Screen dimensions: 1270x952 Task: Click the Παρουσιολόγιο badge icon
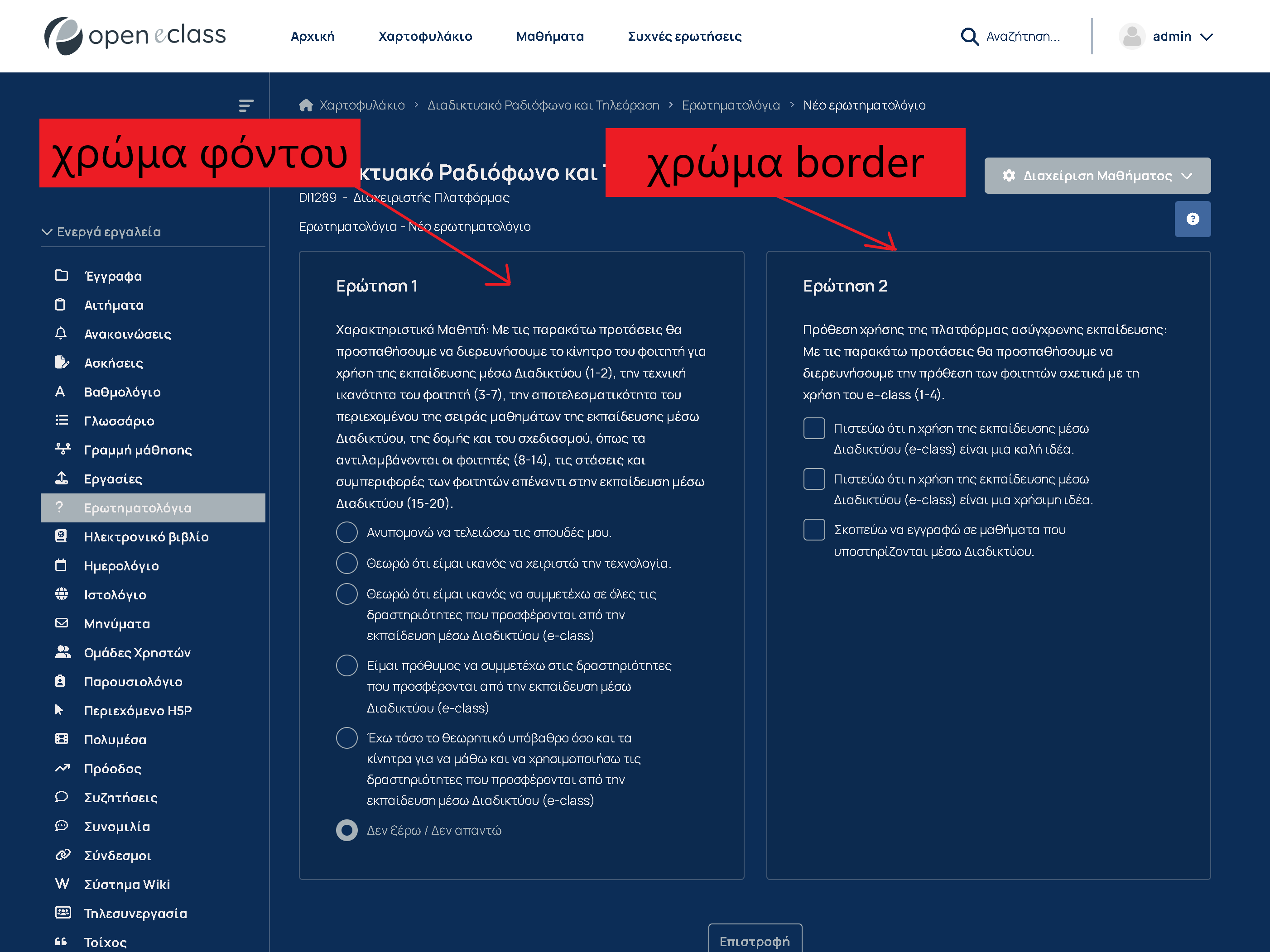60,680
